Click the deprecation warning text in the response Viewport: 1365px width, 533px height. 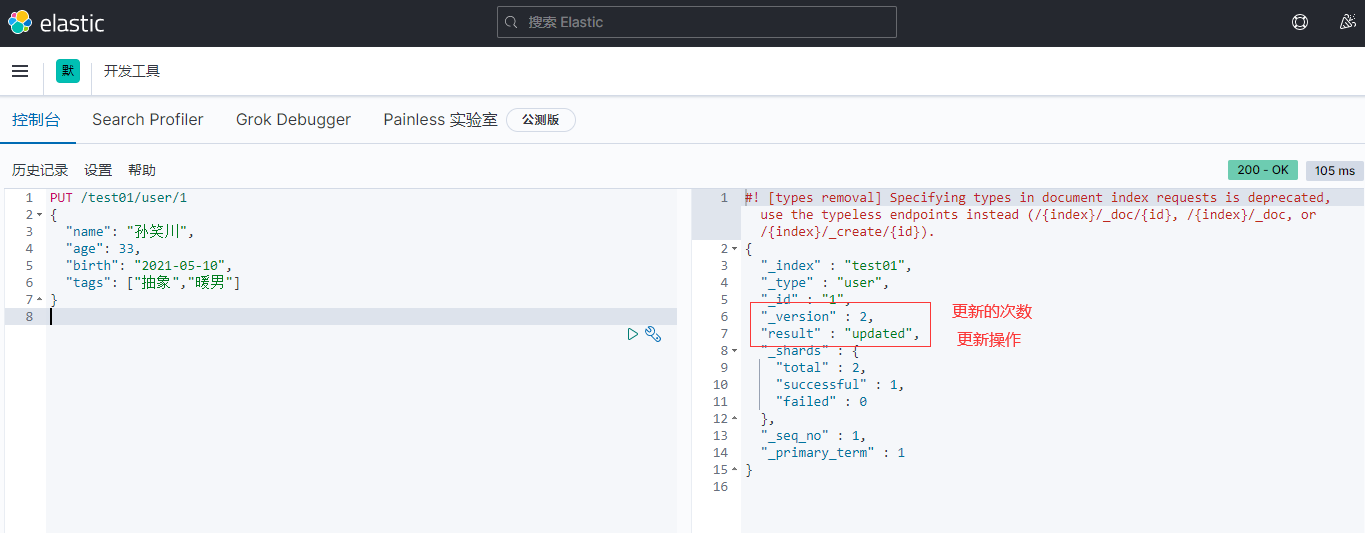click(x=1038, y=215)
